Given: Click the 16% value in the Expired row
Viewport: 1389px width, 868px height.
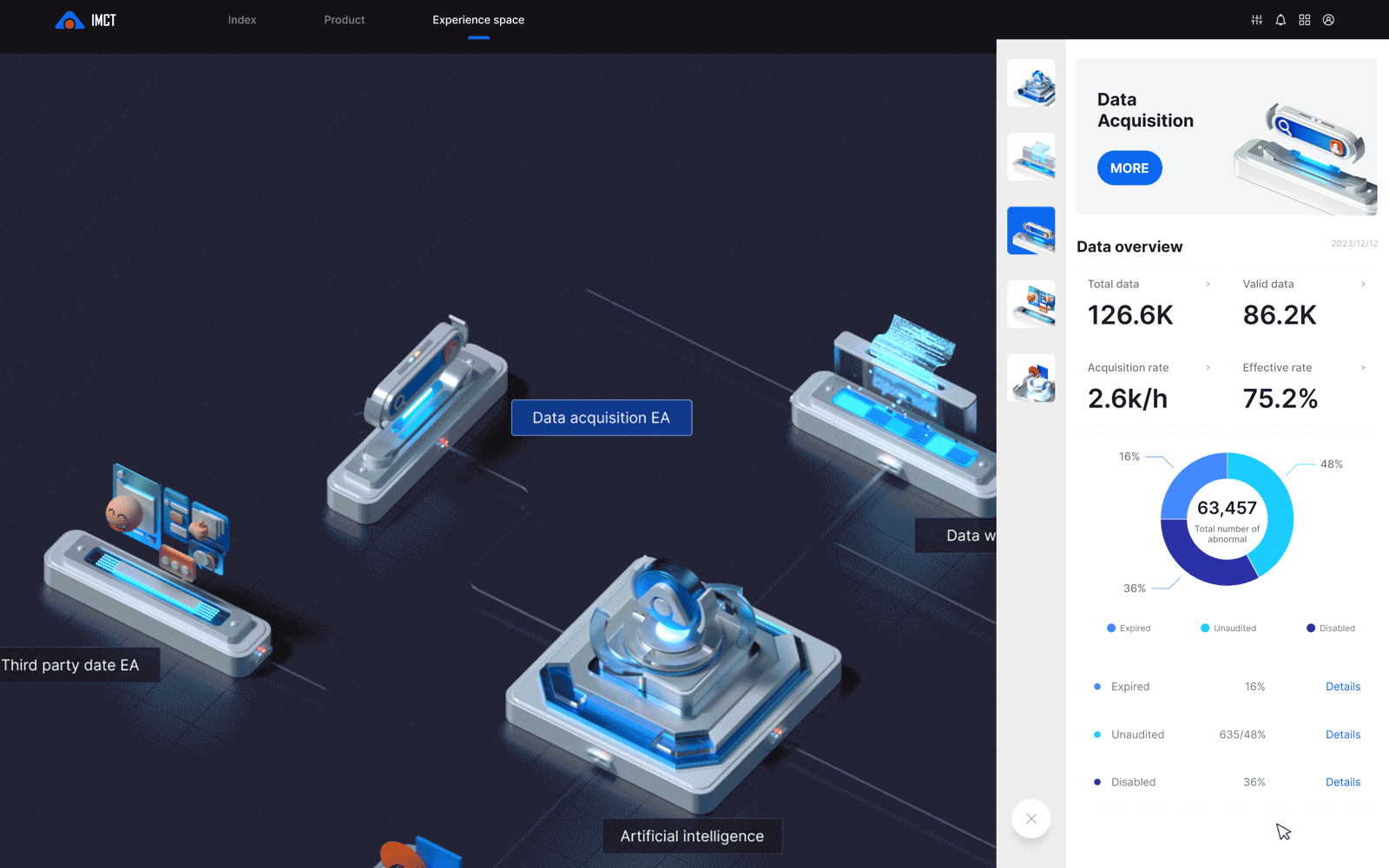Looking at the screenshot, I should [1254, 687].
